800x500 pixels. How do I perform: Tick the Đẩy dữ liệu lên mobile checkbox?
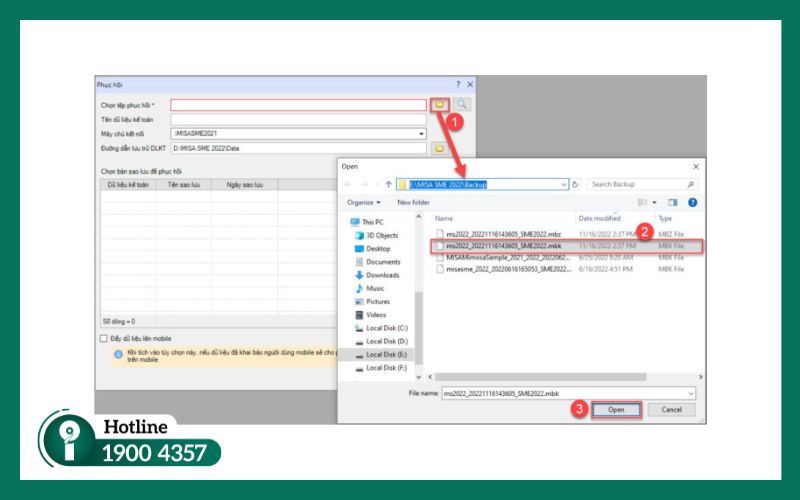click(x=104, y=338)
